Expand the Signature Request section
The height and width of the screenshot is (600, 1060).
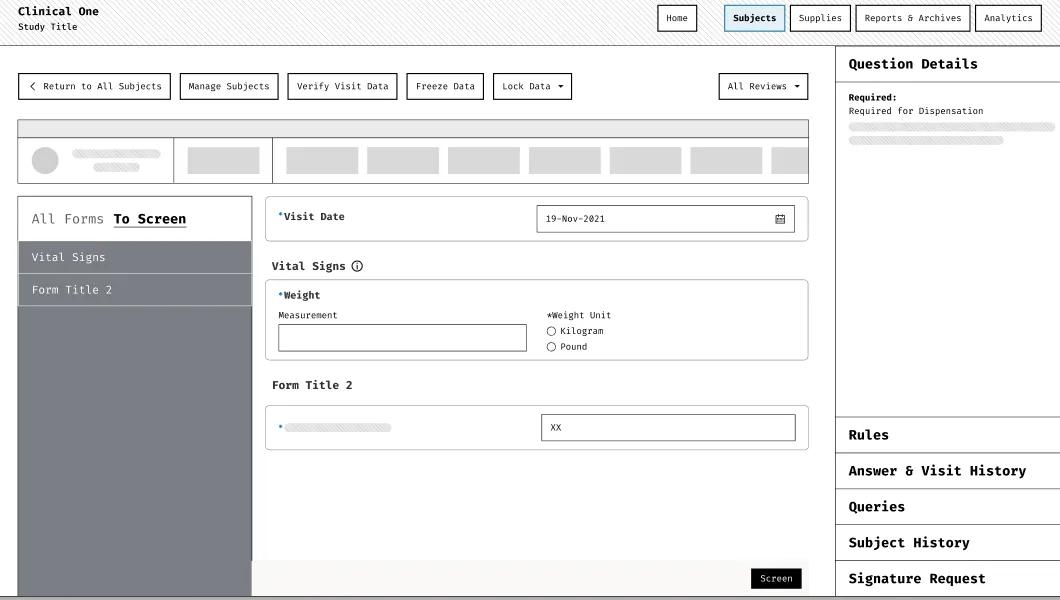pyautogui.click(x=948, y=578)
